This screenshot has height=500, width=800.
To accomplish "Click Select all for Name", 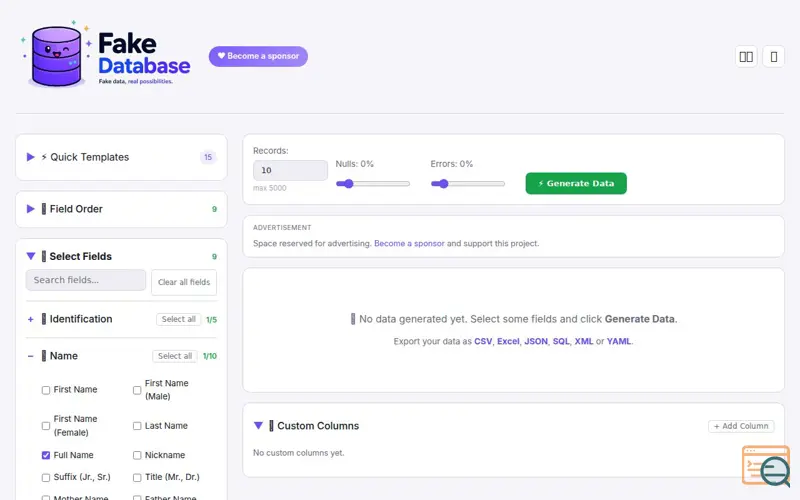I will (x=175, y=356).
